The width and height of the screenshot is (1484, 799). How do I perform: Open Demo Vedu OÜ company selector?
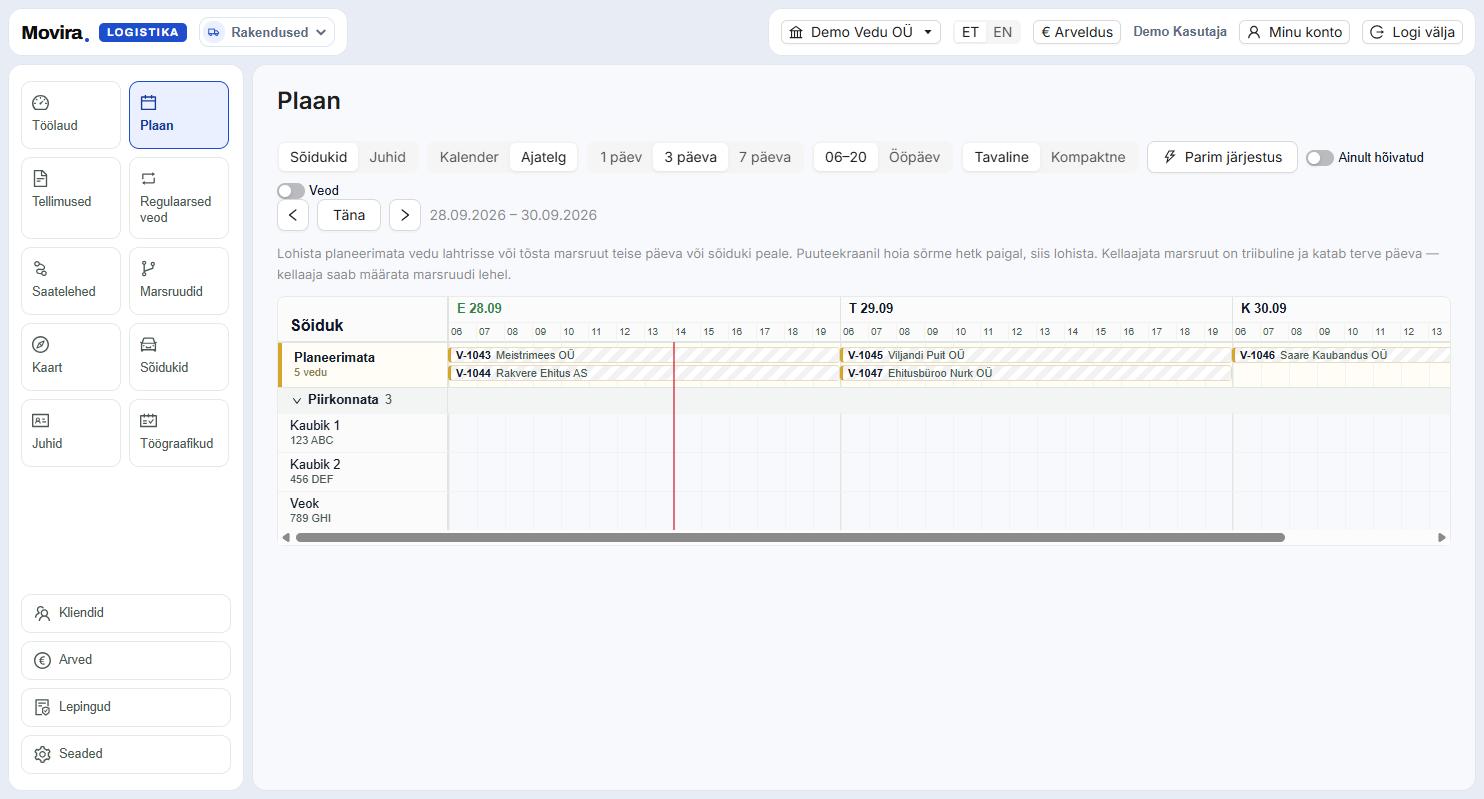coord(861,32)
